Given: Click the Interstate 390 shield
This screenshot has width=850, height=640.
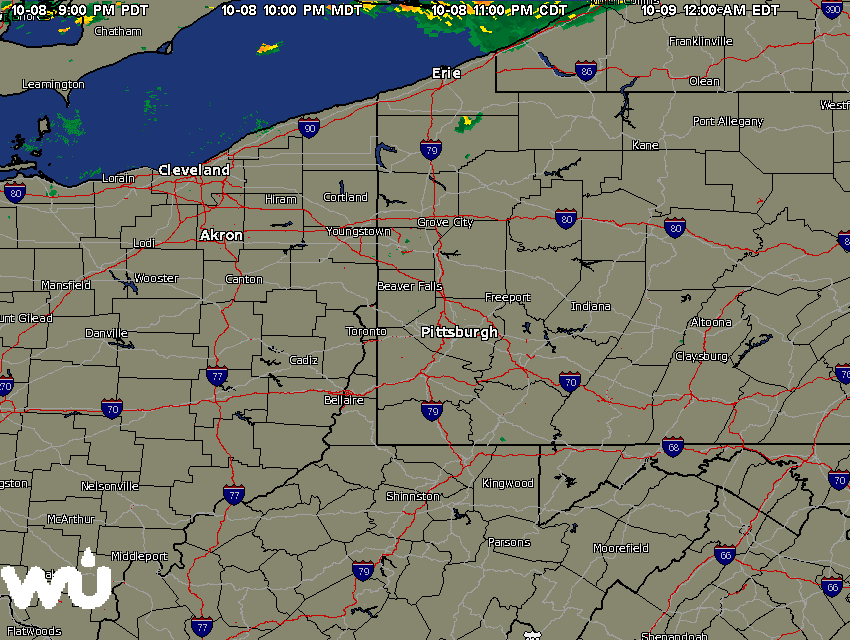Looking at the screenshot, I should click(832, 9).
